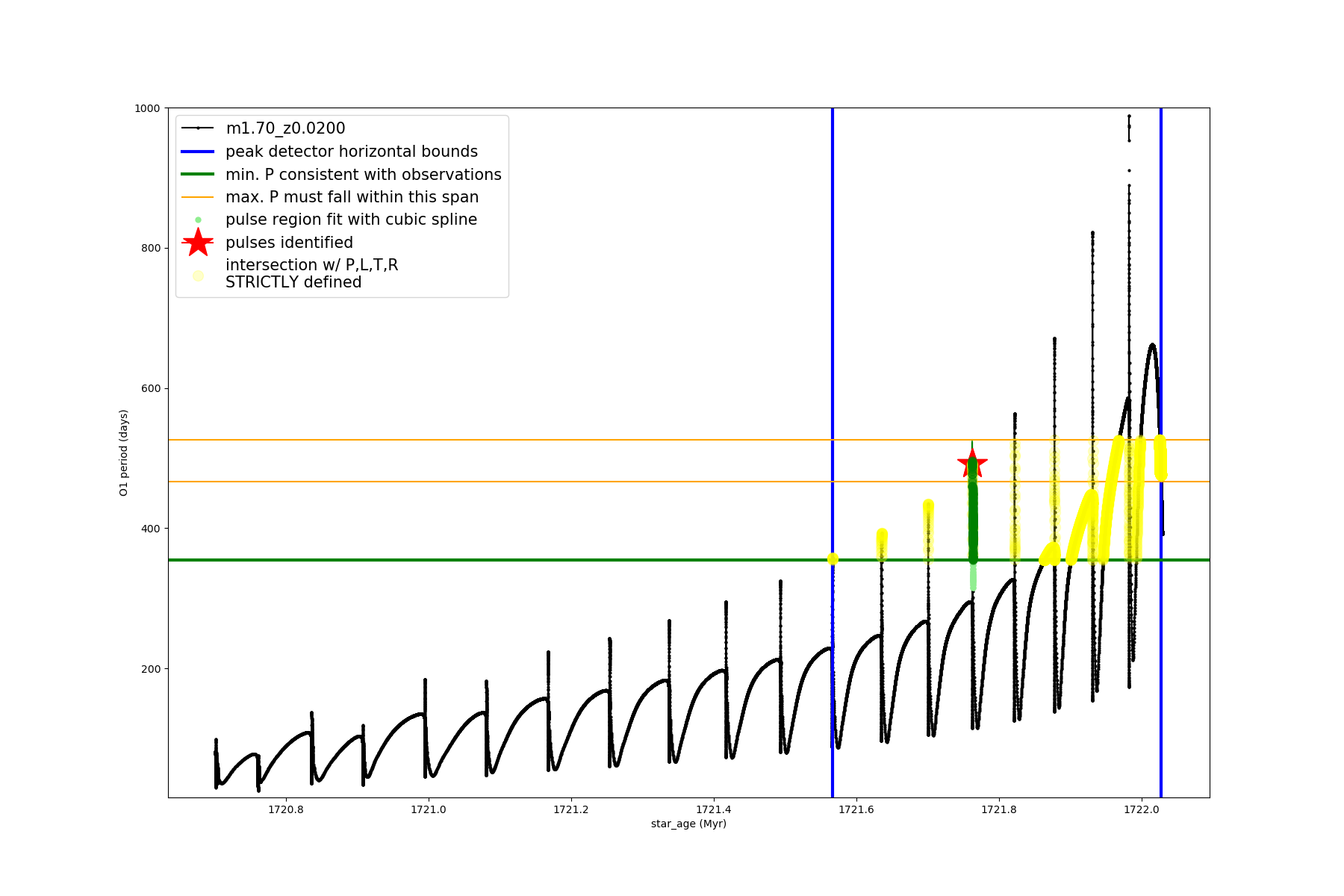Click the pale yellow circle legend marker
Image resolution: width=1344 pixels, height=896 pixels.
click(x=198, y=276)
